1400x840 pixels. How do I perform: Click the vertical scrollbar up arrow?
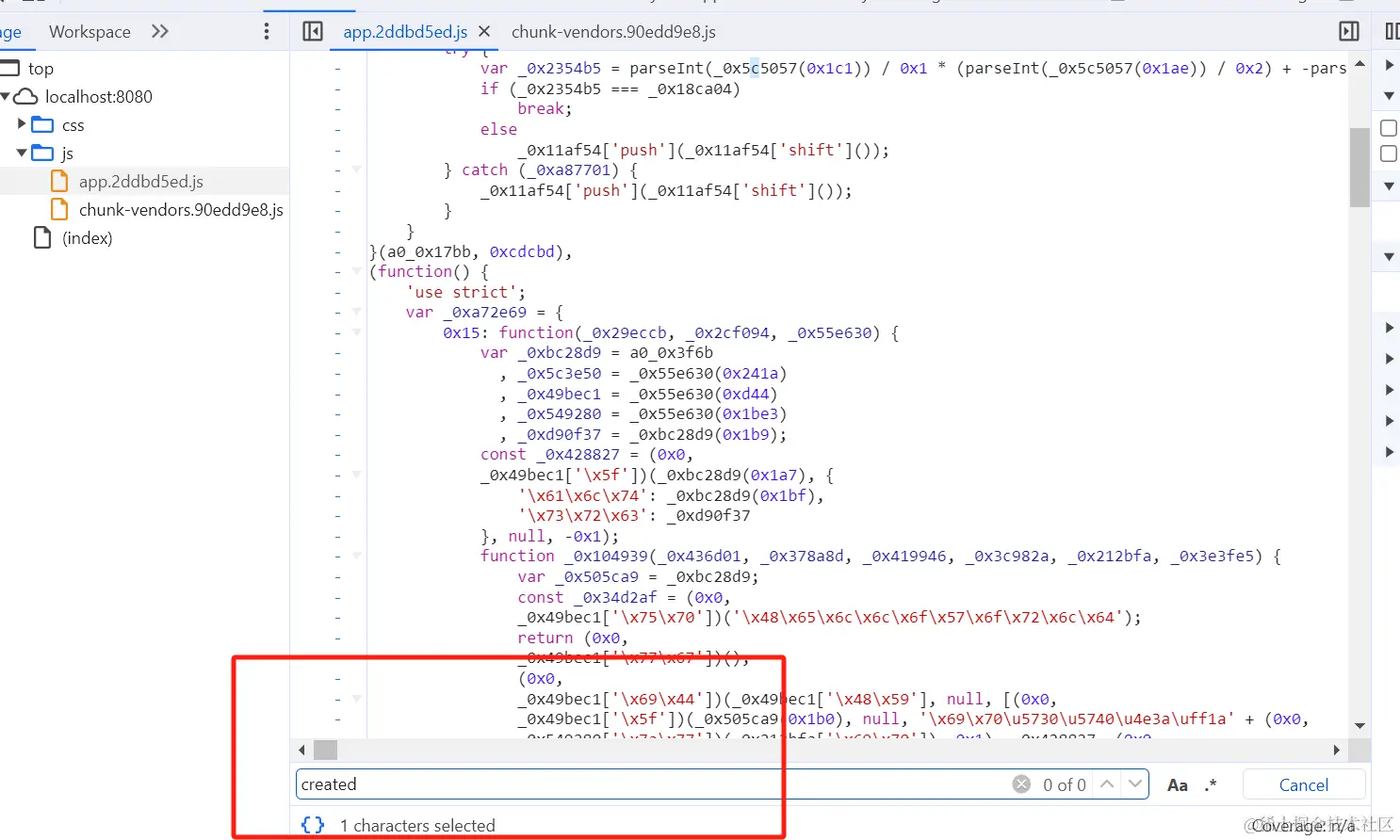point(1359,64)
